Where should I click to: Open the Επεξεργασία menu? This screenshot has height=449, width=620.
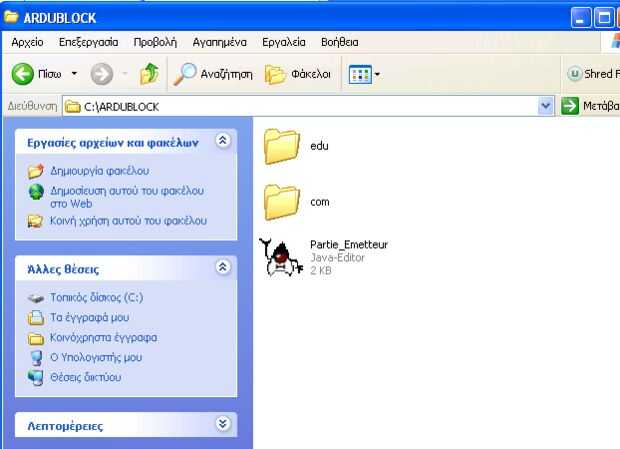tap(89, 42)
